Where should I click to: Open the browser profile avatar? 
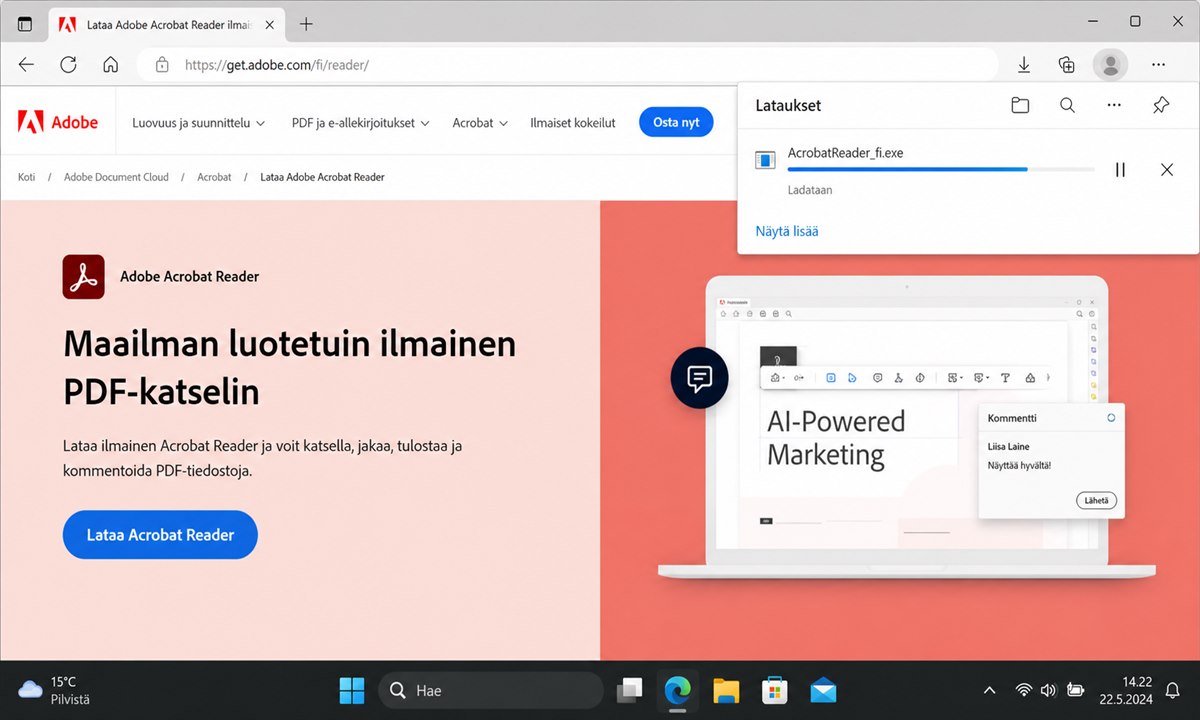(x=1110, y=65)
